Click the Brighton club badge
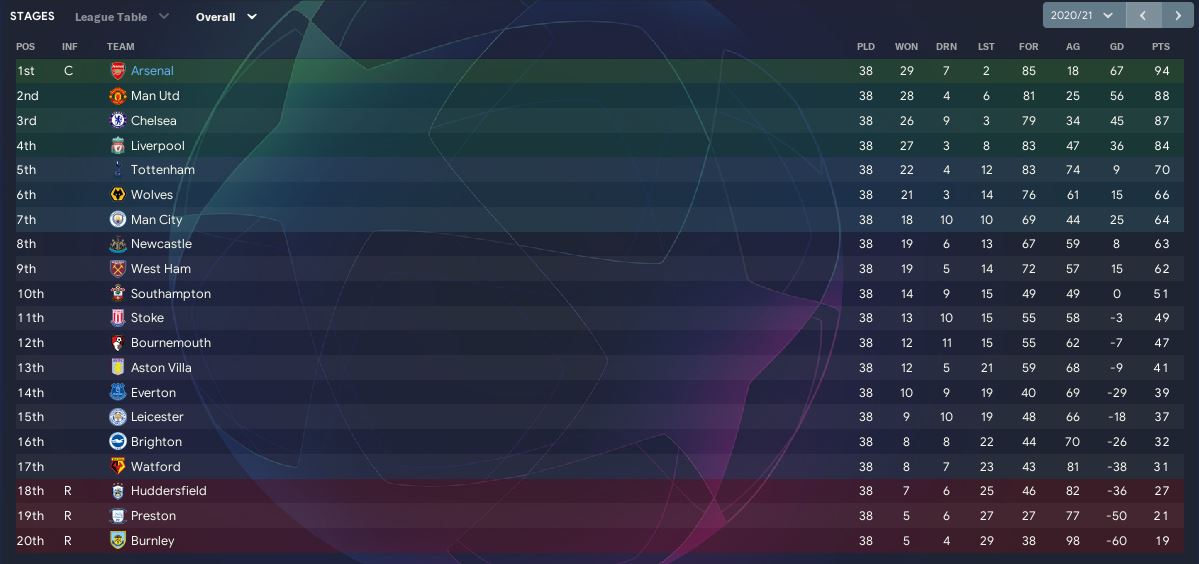Viewport: 1199px width, 564px height. click(118, 442)
